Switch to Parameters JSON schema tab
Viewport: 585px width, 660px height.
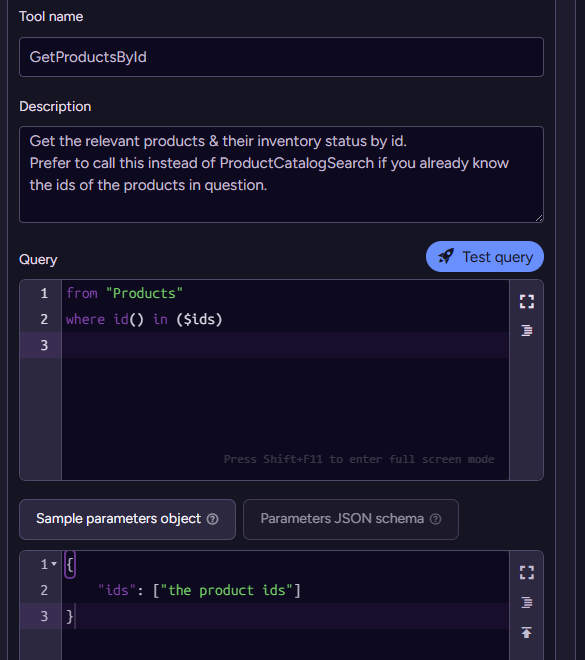tap(351, 519)
